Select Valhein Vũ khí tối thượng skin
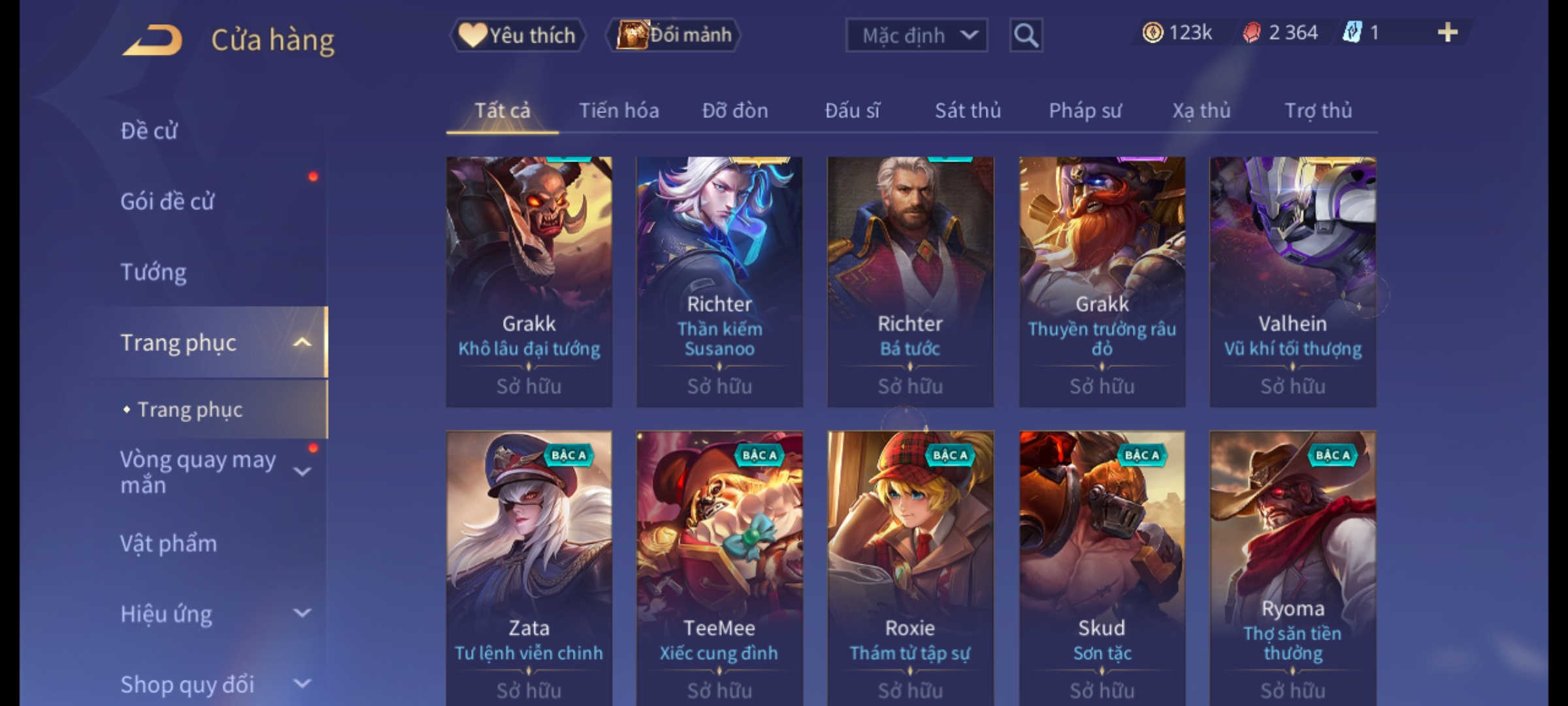The height and width of the screenshot is (706, 1568). [1293, 282]
